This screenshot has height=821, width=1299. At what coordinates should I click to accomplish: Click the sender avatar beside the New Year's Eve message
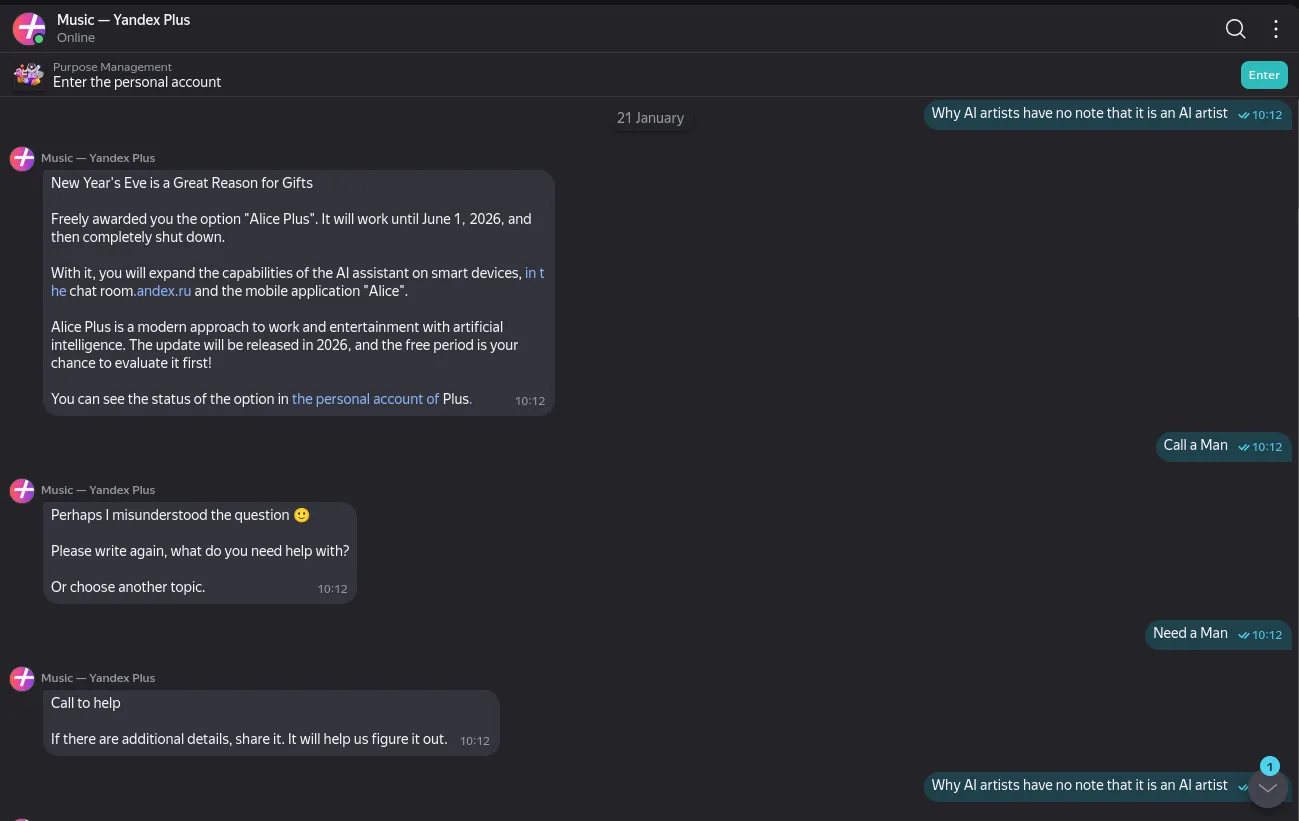pyautogui.click(x=22, y=158)
